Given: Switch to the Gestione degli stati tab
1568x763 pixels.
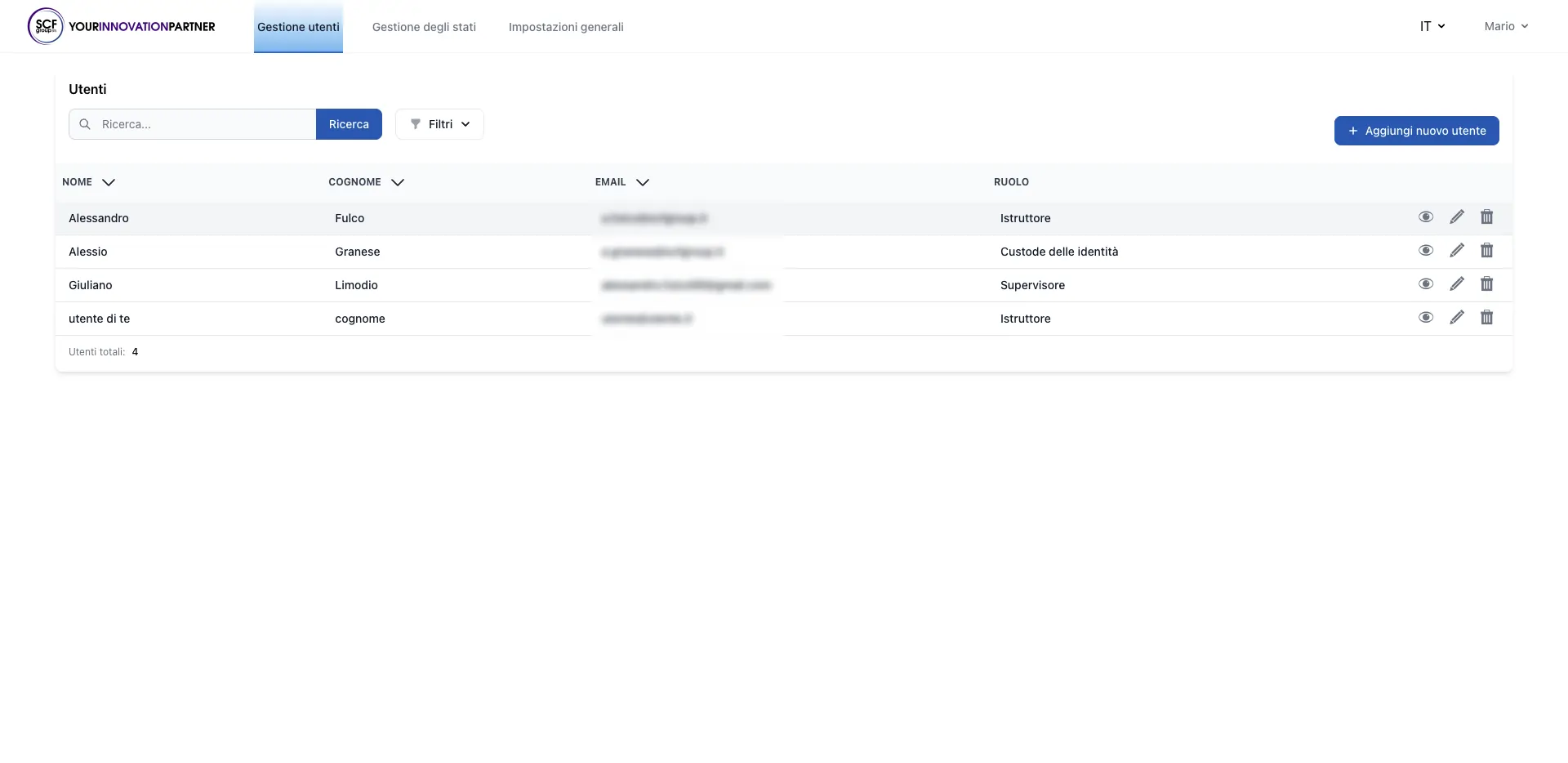Looking at the screenshot, I should (424, 27).
